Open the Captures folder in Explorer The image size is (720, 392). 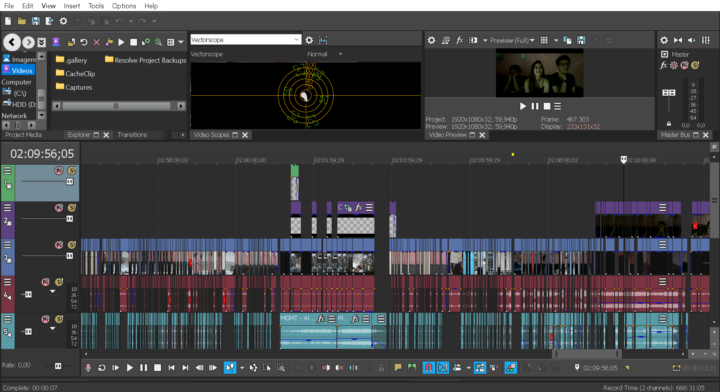click(74, 87)
